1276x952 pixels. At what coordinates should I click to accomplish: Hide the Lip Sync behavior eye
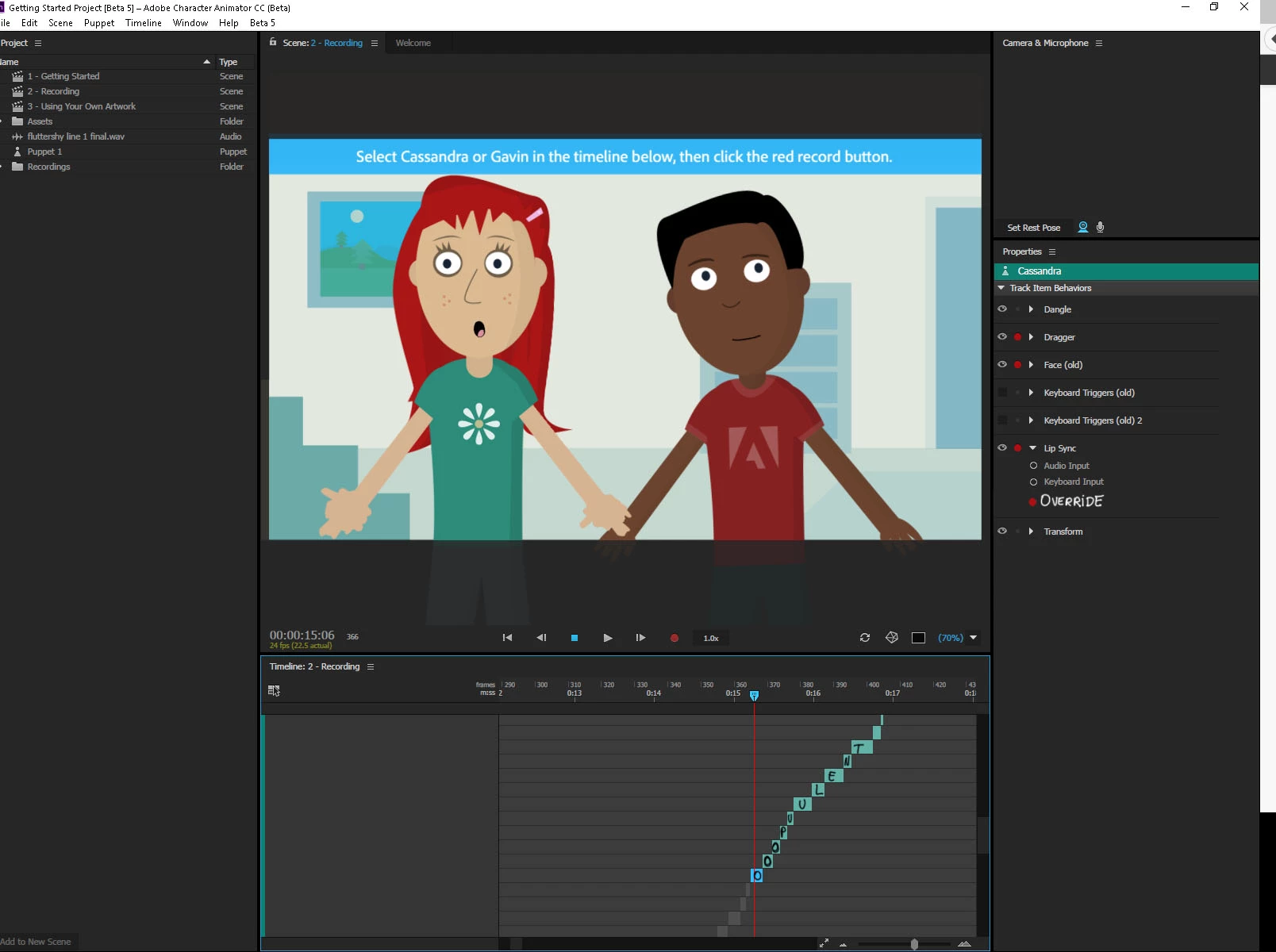tap(1002, 448)
